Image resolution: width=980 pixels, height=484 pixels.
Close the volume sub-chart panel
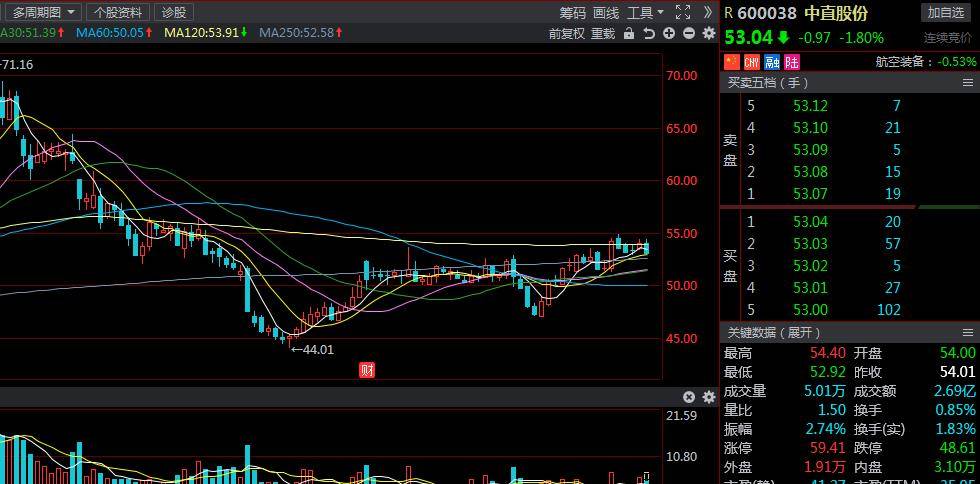689,397
